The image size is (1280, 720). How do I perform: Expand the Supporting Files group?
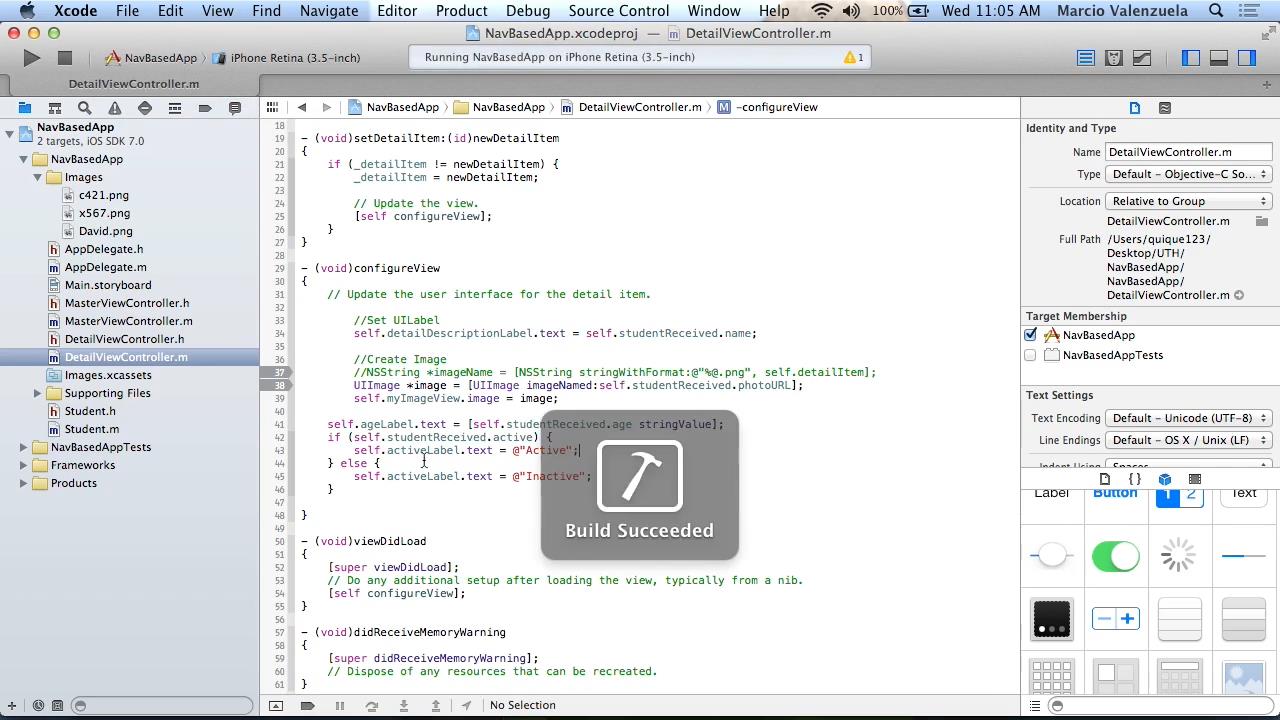coord(37,393)
